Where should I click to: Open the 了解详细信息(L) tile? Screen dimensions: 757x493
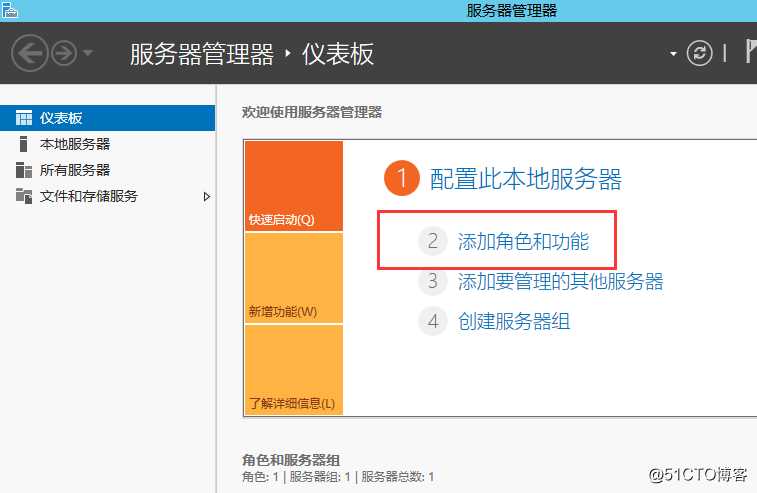[294, 370]
